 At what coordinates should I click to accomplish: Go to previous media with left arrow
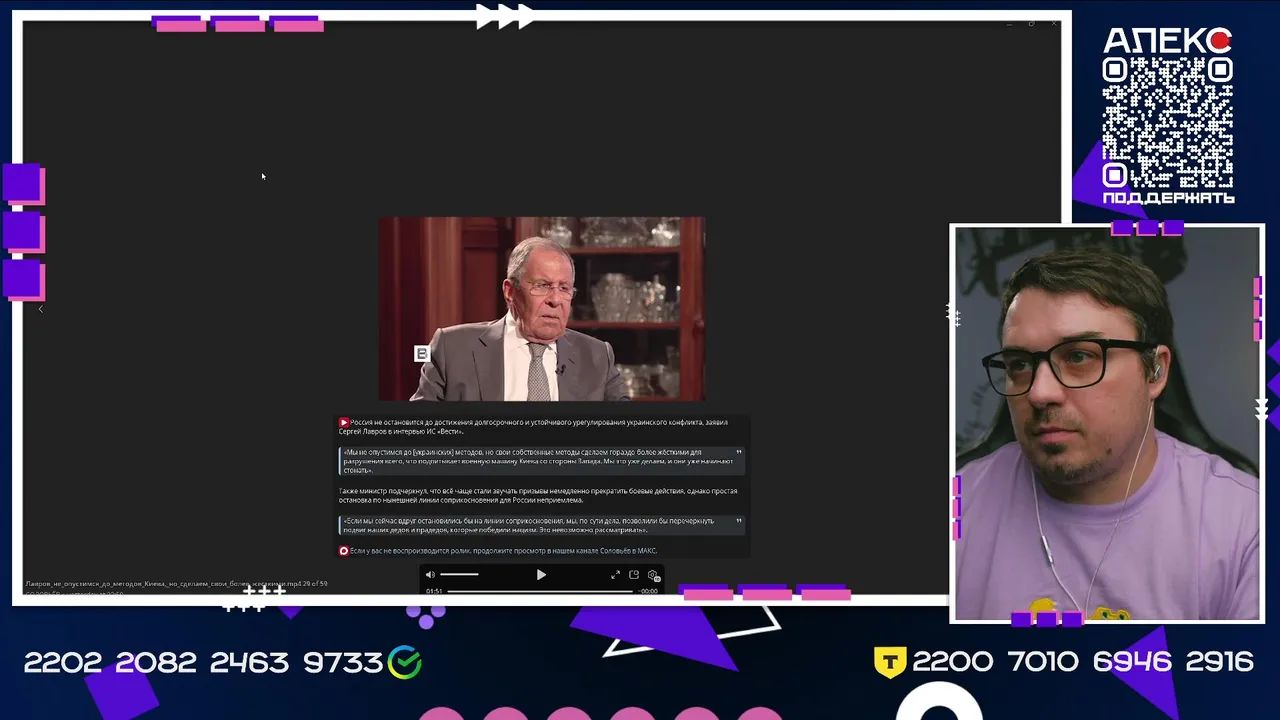click(x=41, y=309)
